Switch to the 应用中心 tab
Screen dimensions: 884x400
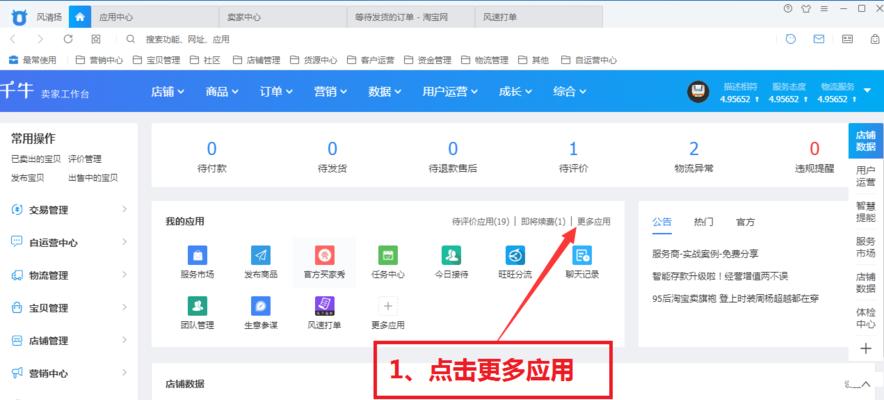[x=155, y=17]
